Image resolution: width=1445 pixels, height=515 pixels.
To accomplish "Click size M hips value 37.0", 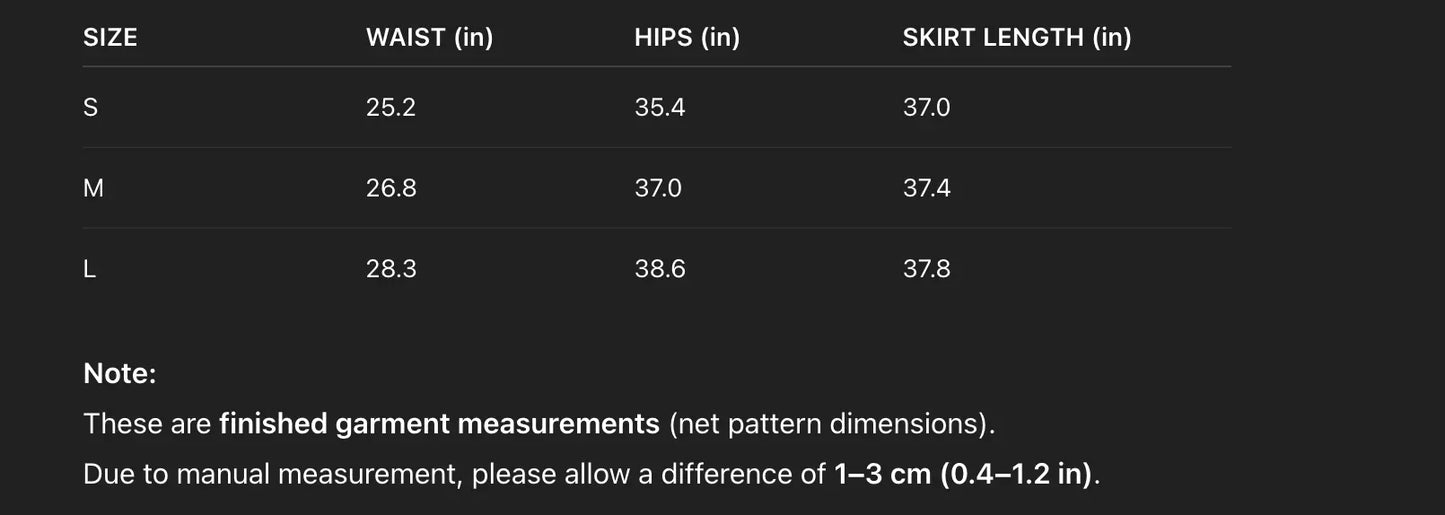I will point(658,188).
